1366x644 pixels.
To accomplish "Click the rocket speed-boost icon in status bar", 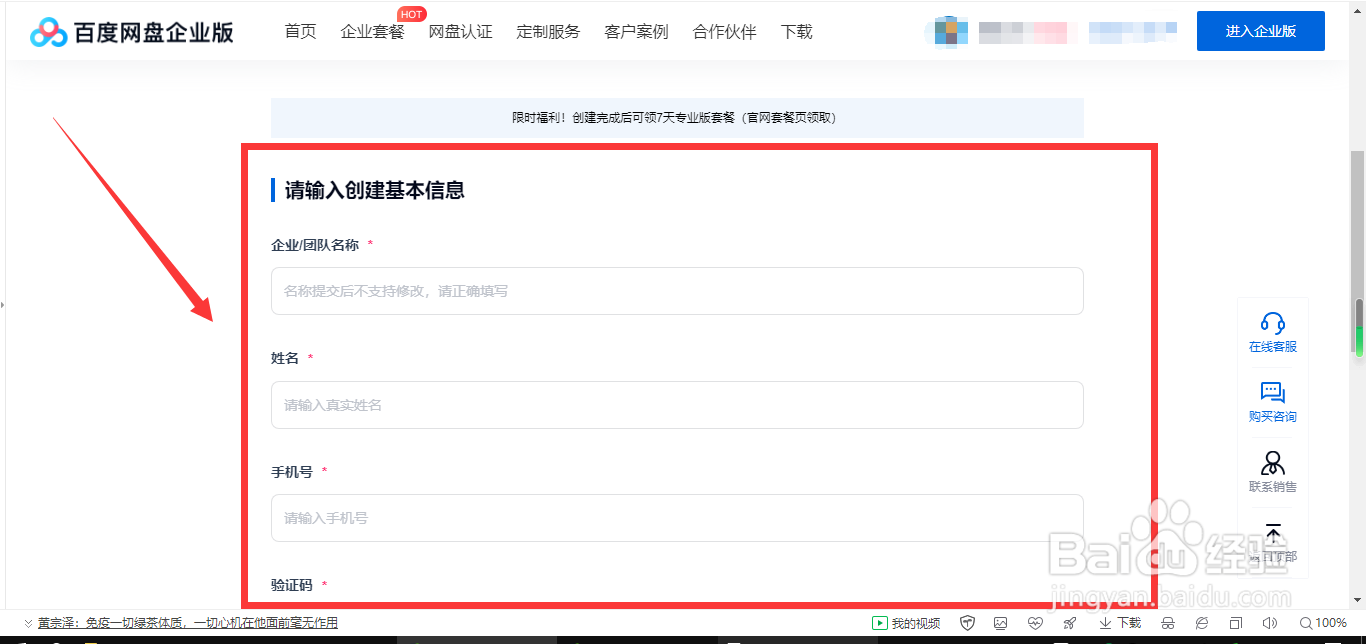I will pos(1069,622).
